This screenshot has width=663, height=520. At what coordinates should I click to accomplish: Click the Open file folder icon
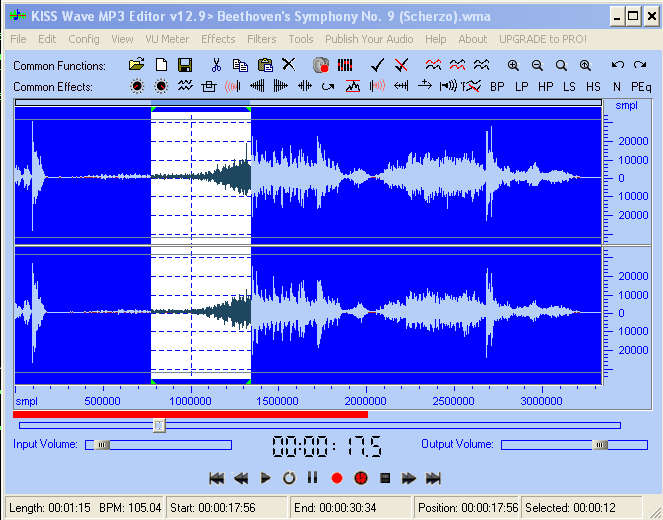(136, 65)
